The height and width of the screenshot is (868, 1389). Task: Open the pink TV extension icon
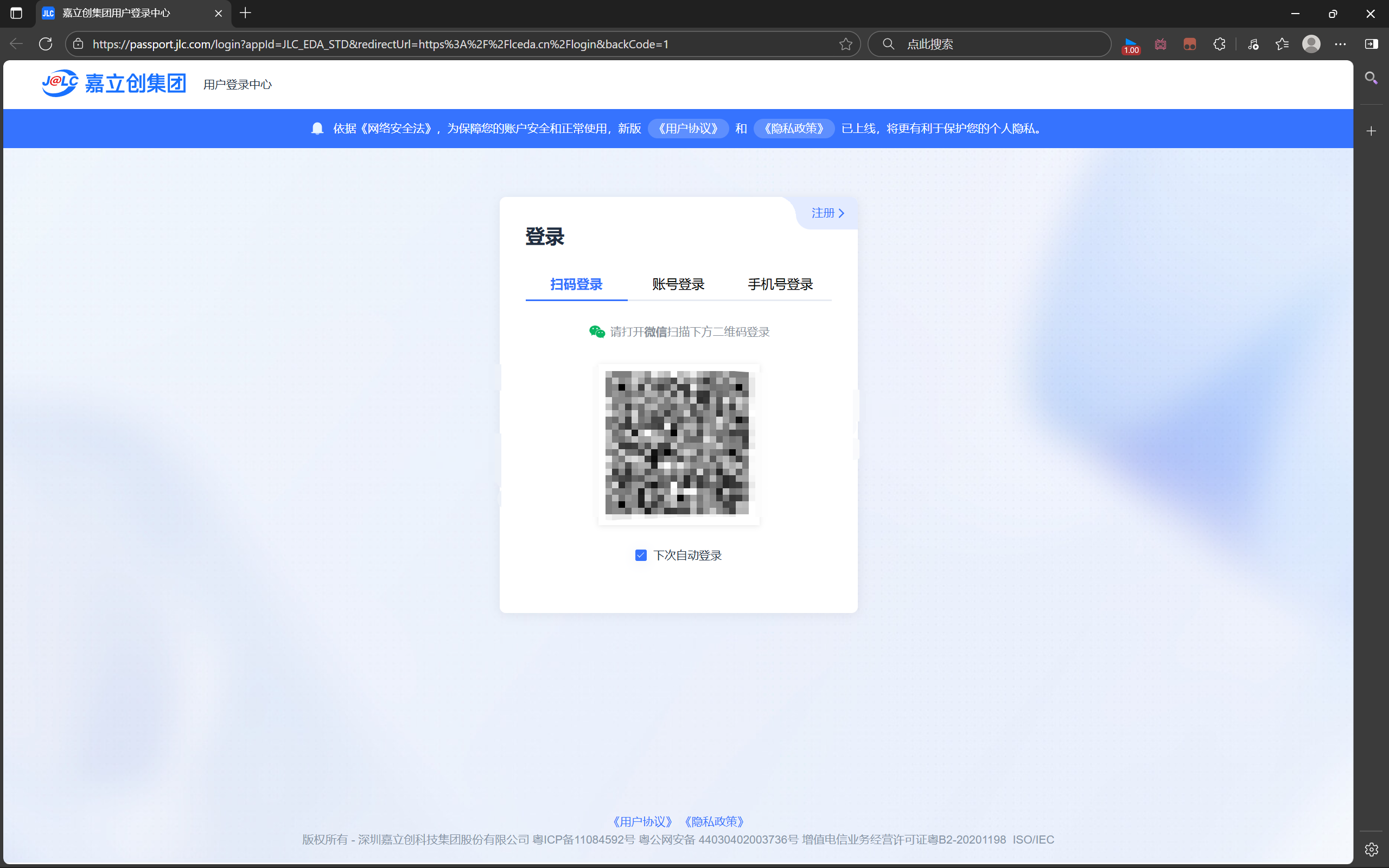point(1161,43)
